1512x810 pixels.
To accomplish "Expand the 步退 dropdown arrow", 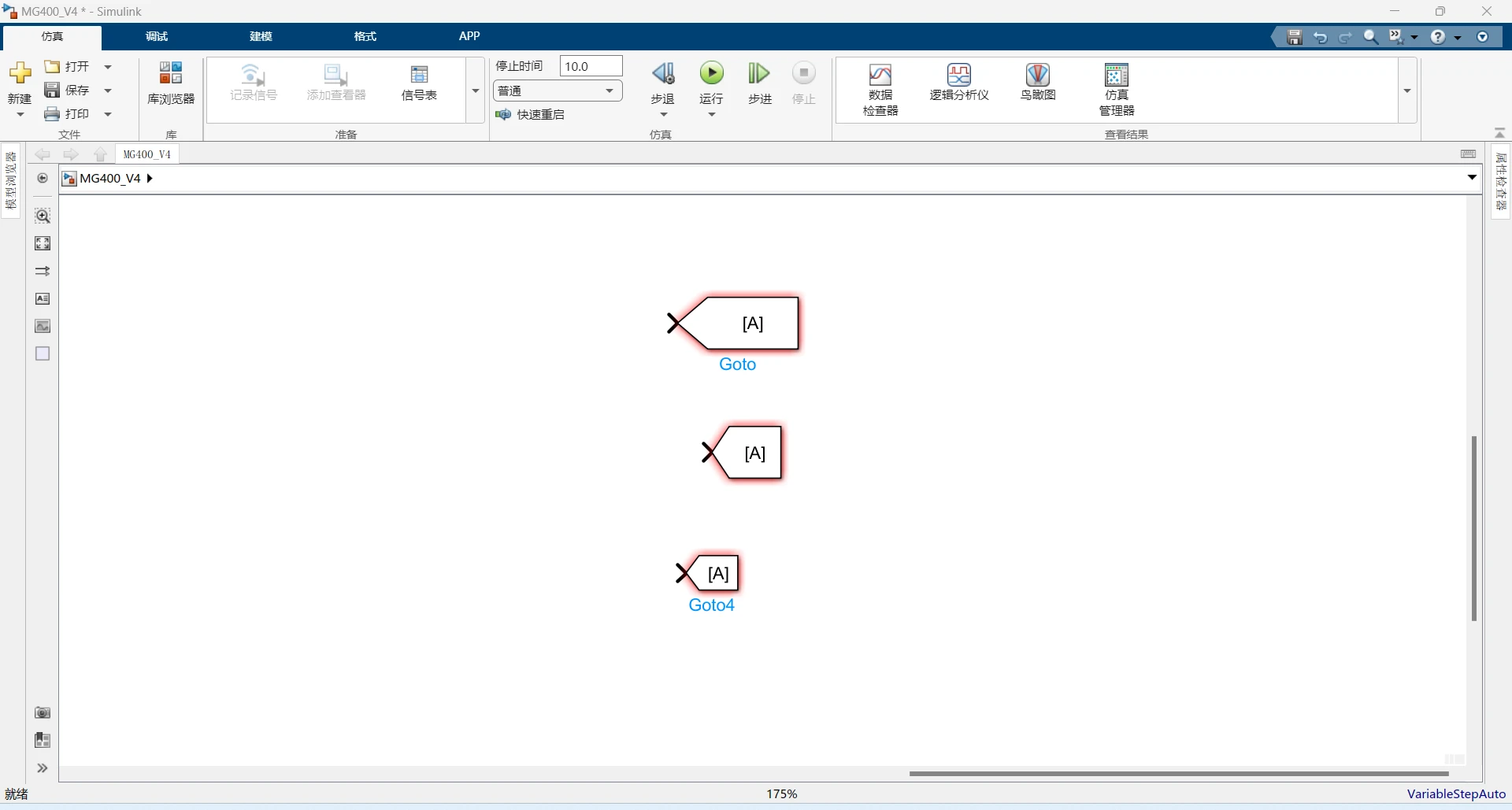I will pos(663,115).
